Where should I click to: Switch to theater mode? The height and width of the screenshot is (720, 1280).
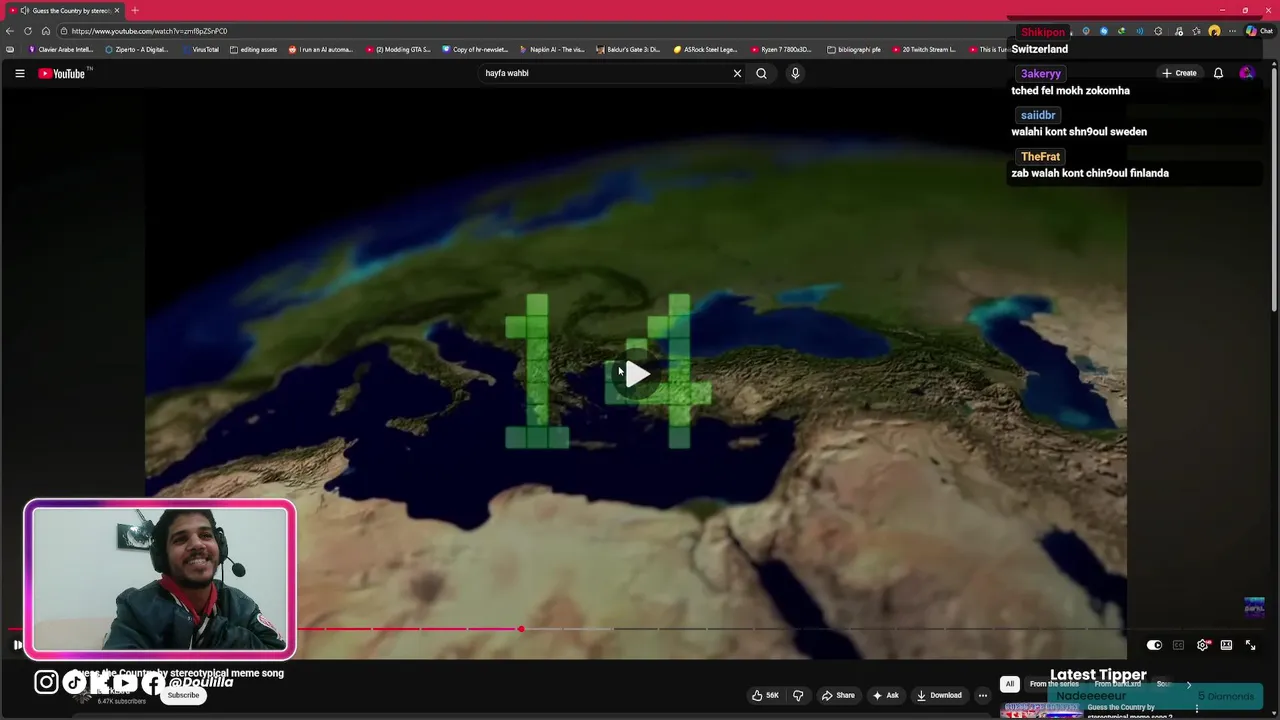(x=1226, y=645)
